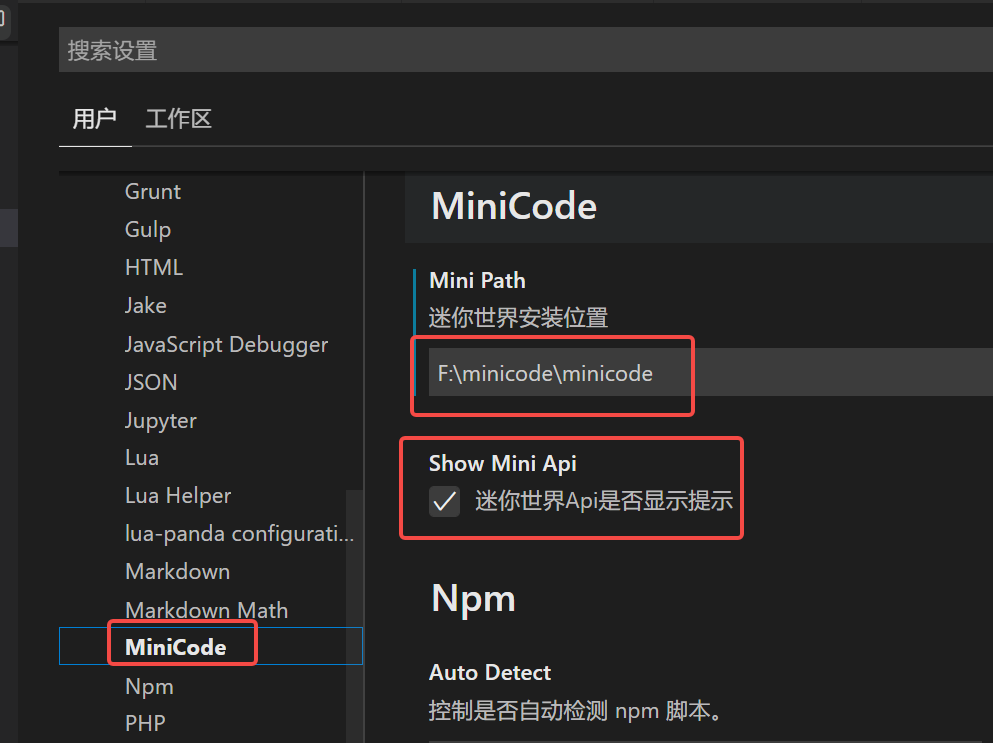Click the Mini Path input field
This screenshot has width=993, height=743.
[x=711, y=372]
